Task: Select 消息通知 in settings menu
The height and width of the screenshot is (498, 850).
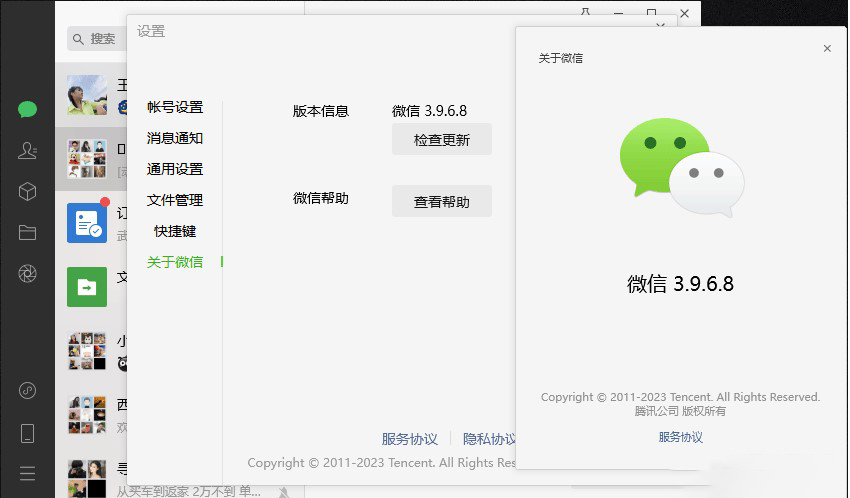Action: click(175, 138)
